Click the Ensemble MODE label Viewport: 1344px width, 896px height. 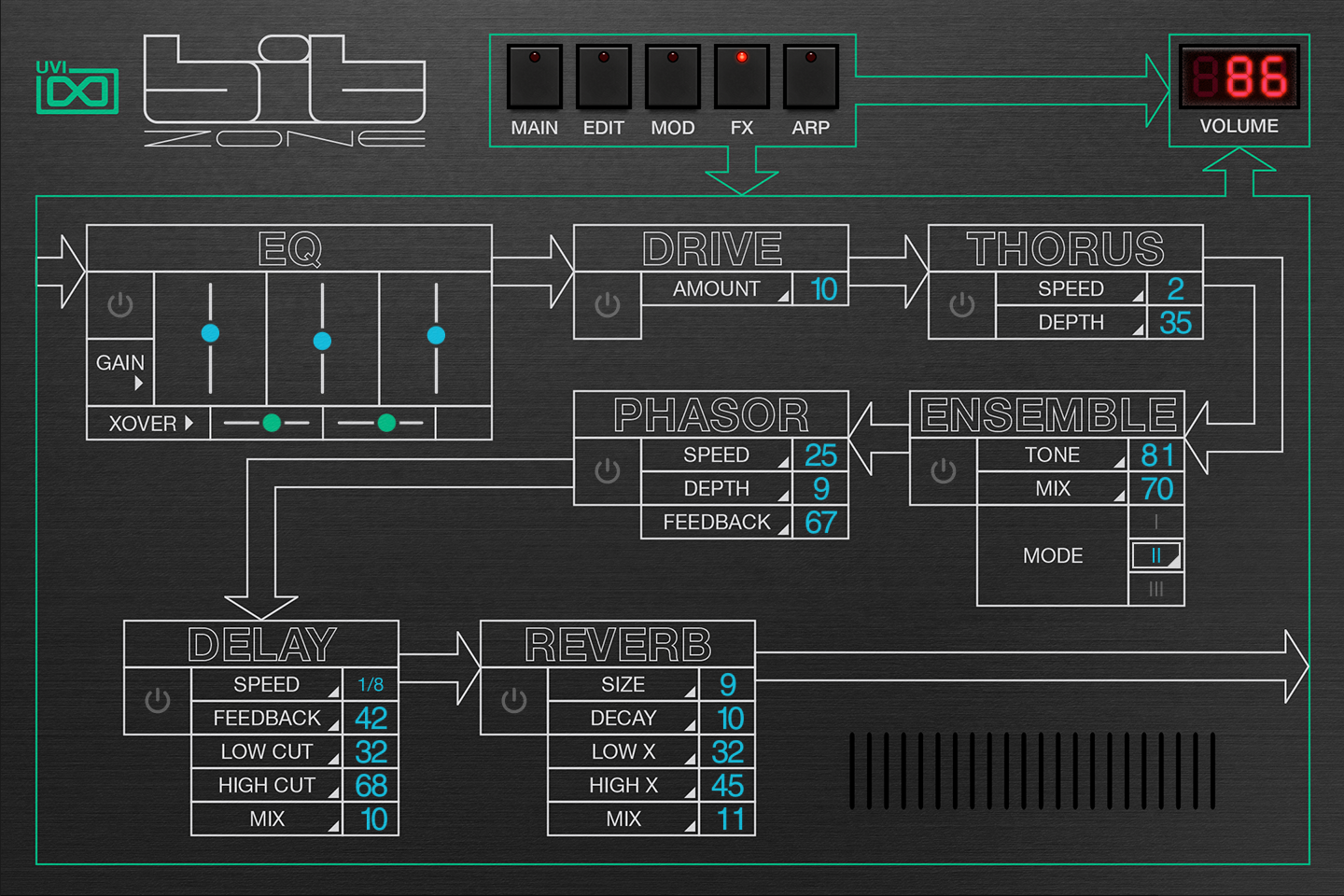pos(1053,556)
